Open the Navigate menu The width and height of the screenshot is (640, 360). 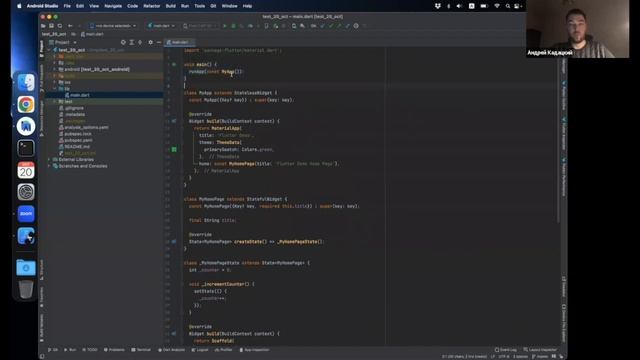pyautogui.click(x=113, y=6)
